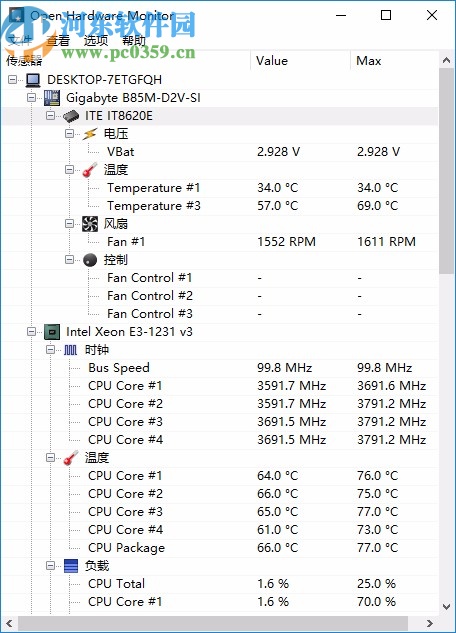Screen dimensions: 456x633
Task: Click the clock waveform (时钟) icon
Action: (x=70, y=350)
